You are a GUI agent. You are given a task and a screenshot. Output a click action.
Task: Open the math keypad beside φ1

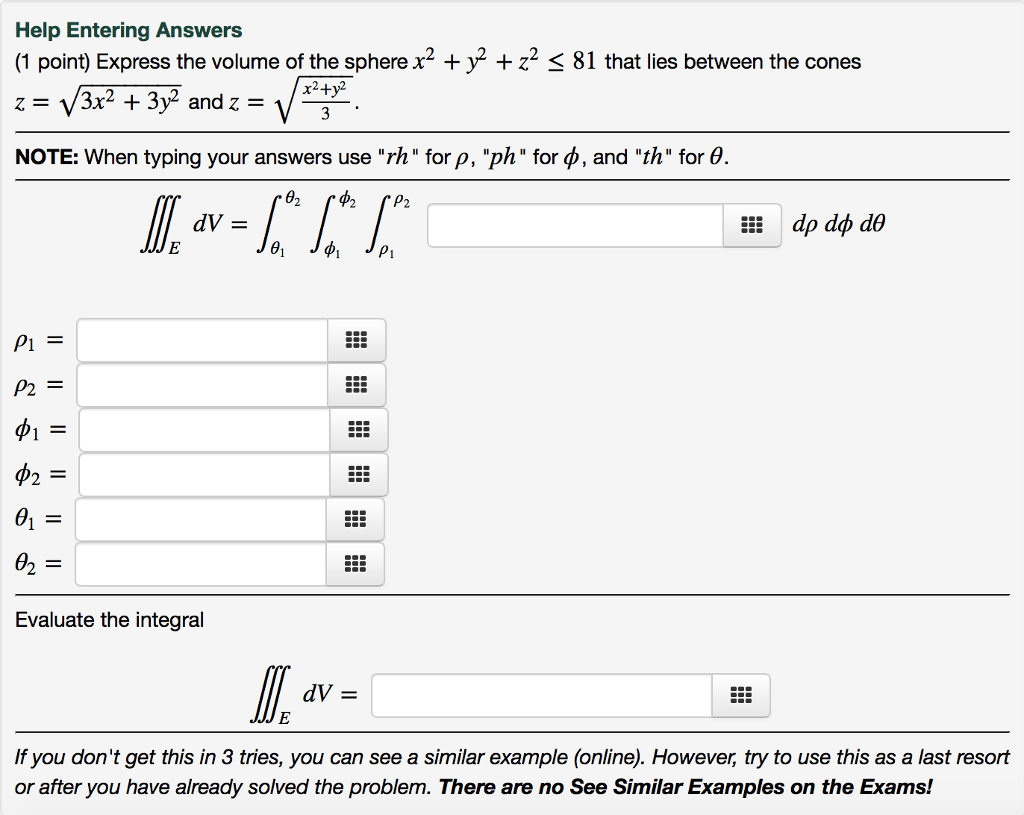[x=357, y=430]
